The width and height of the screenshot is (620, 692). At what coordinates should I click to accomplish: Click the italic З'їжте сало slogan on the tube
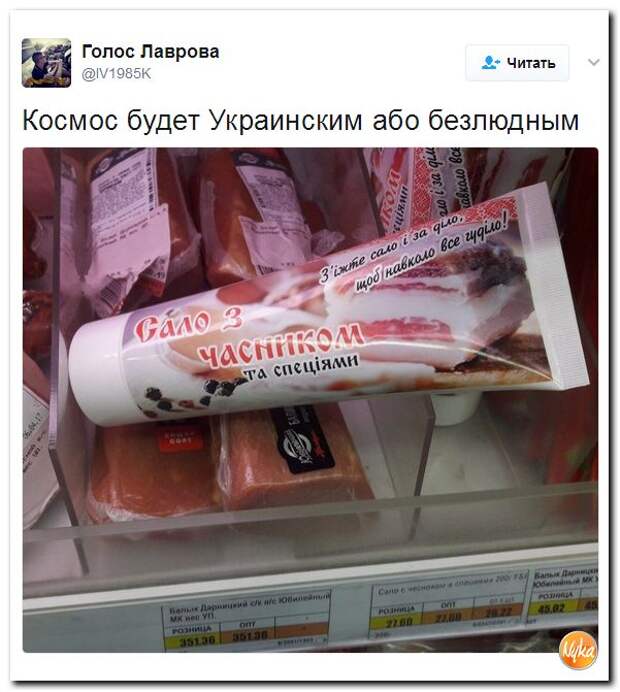pos(414,250)
